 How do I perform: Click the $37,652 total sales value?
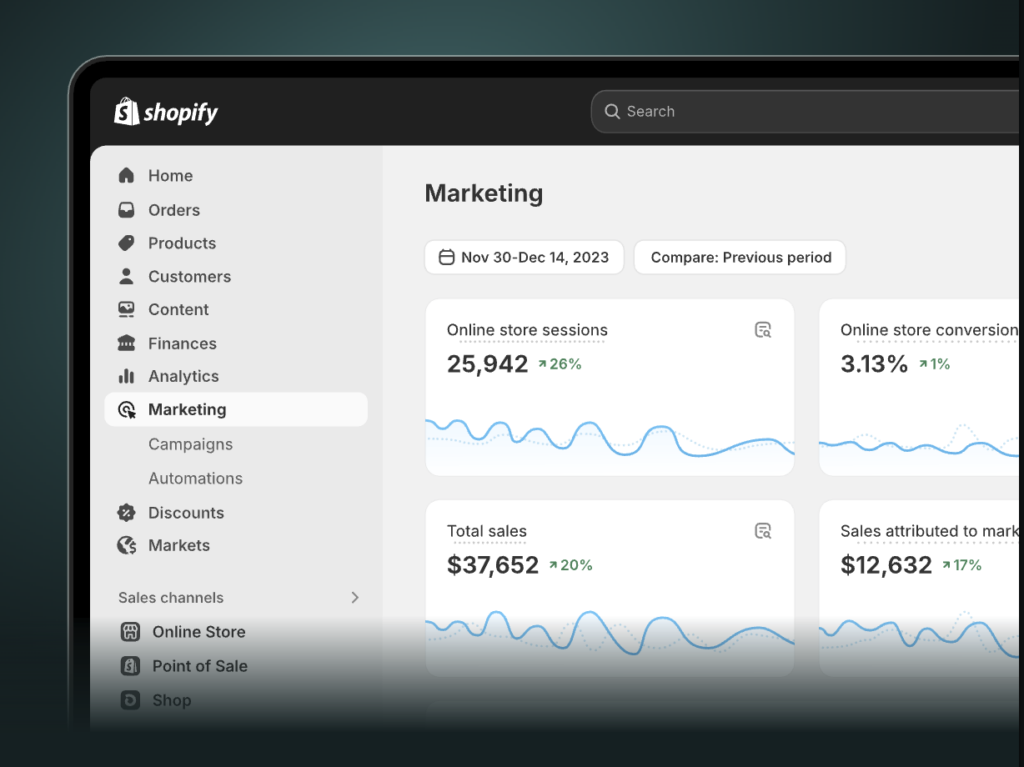click(492, 565)
